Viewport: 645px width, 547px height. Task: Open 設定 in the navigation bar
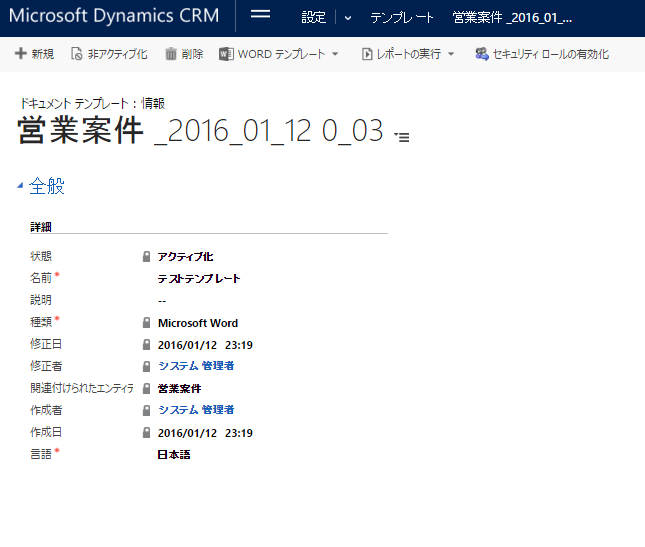[x=313, y=18]
